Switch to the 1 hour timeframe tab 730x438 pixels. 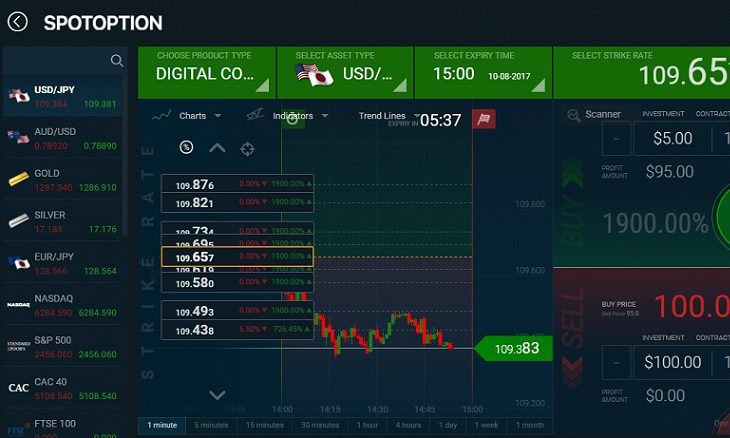click(367, 425)
